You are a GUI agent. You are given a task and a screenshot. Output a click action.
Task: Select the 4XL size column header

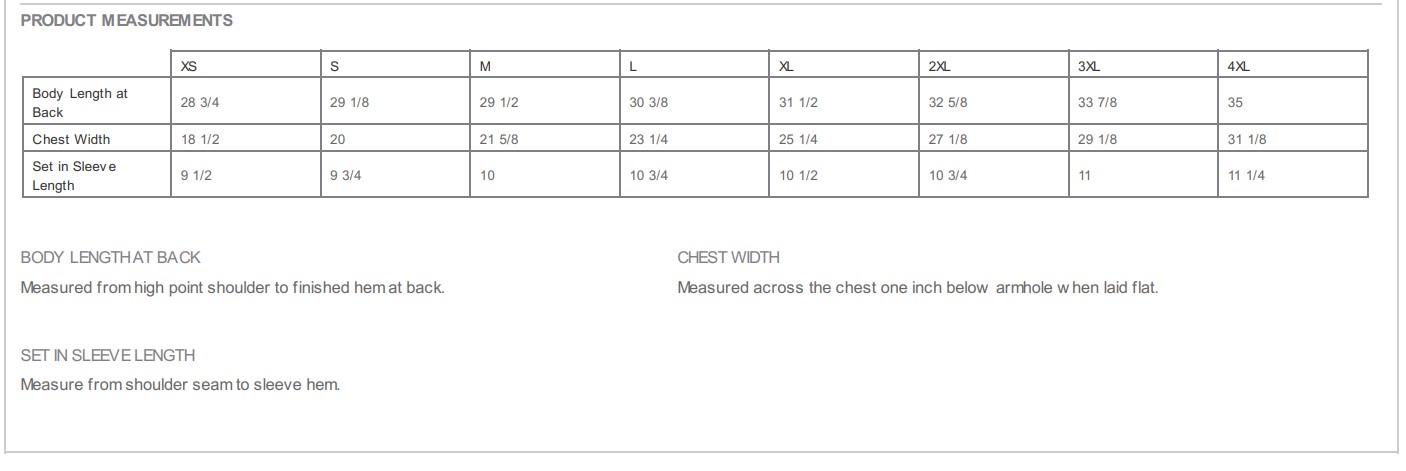[1239, 66]
